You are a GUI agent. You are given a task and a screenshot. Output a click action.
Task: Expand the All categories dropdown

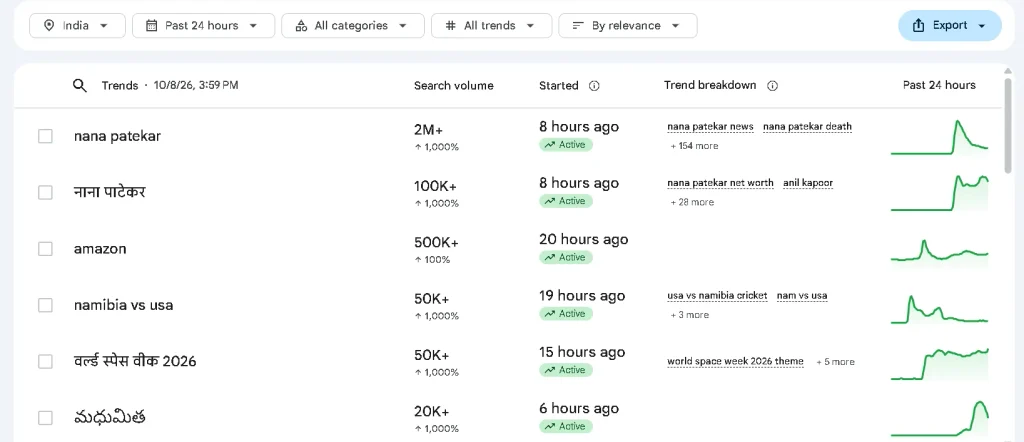click(x=353, y=25)
